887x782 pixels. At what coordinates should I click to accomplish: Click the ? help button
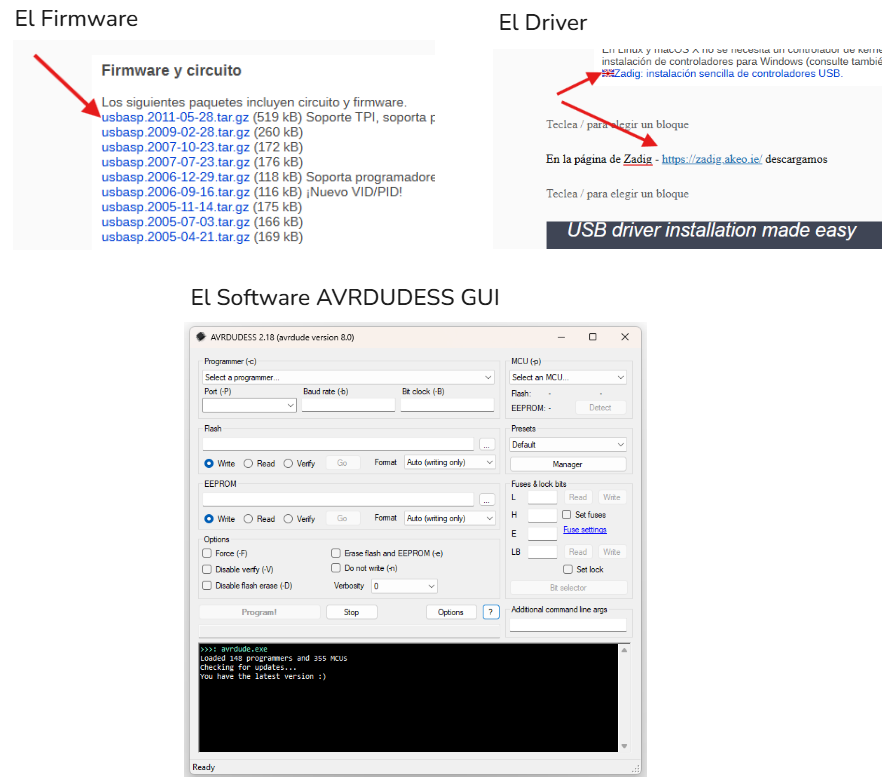point(491,612)
